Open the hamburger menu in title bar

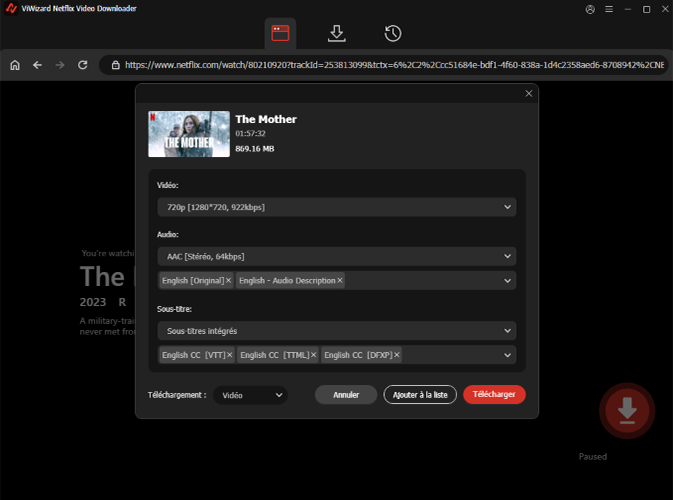coord(609,9)
